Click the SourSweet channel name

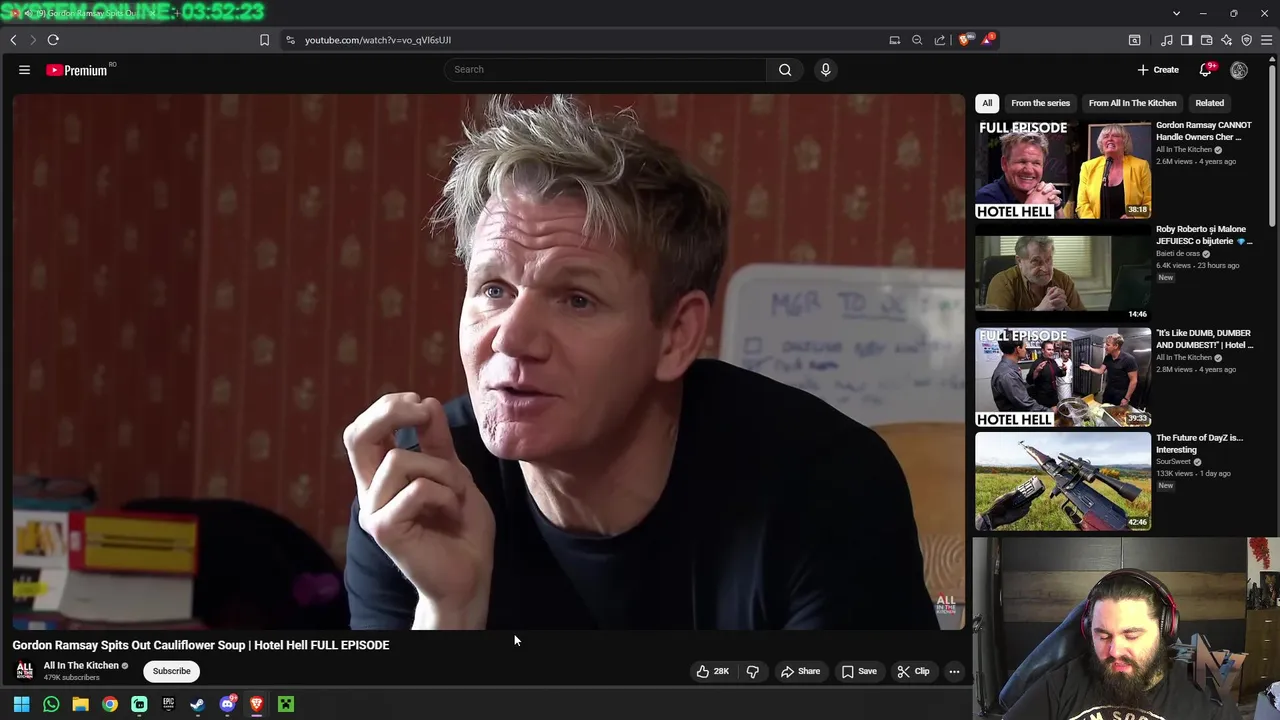(x=1174, y=462)
